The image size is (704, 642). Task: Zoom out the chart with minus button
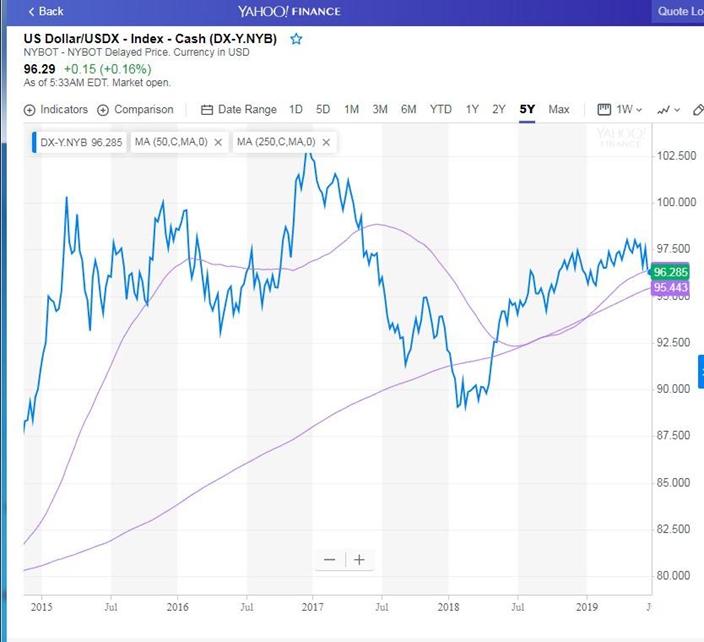(330, 560)
